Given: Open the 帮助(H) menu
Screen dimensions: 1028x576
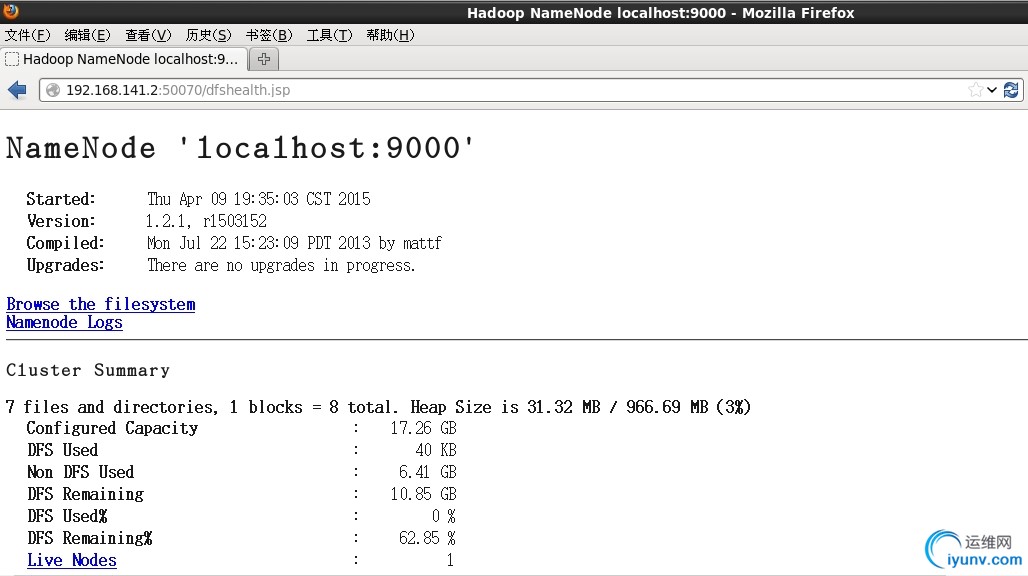Looking at the screenshot, I should tap(390, 35).
